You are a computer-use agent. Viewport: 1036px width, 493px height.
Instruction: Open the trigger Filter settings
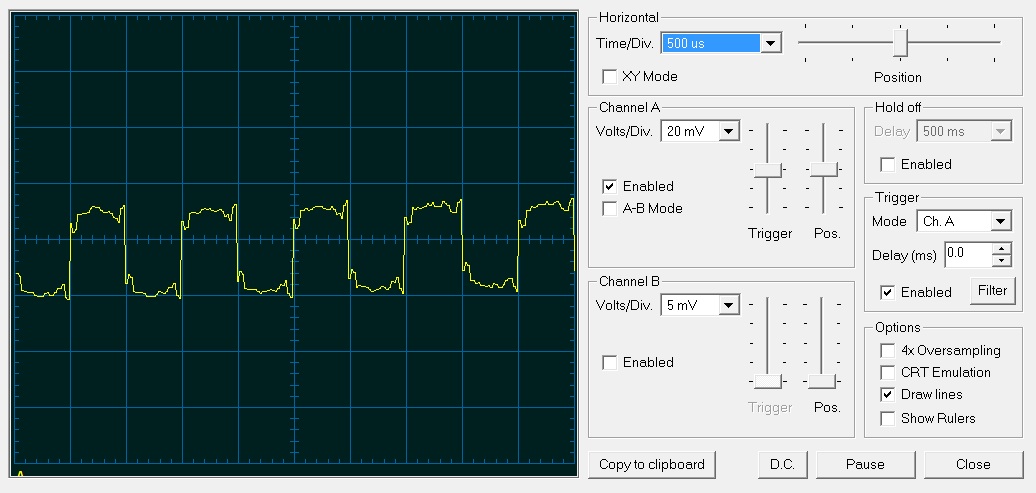(x=992, y=291)
